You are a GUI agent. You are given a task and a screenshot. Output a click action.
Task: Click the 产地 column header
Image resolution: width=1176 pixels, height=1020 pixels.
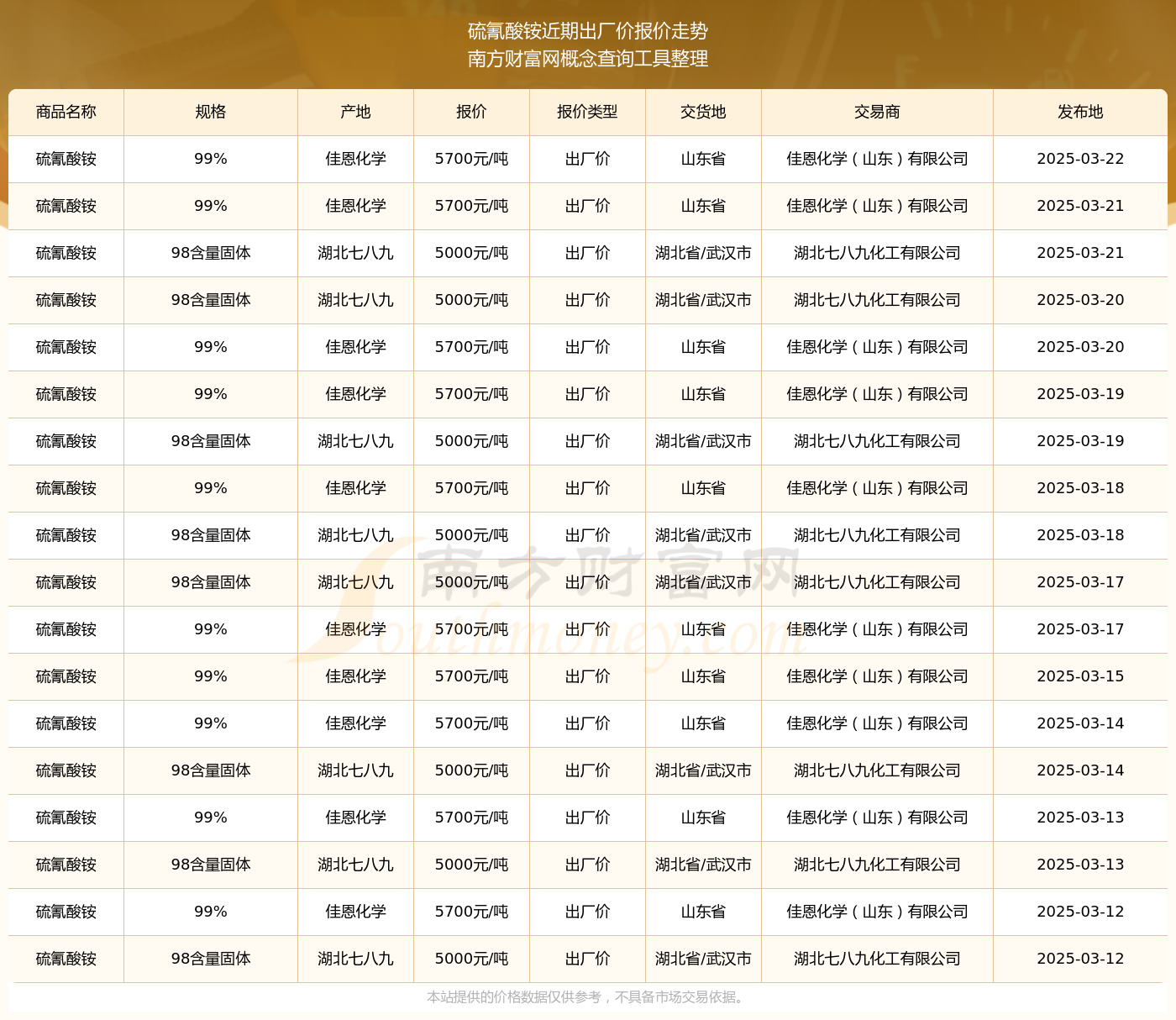[x=355, y=112]
